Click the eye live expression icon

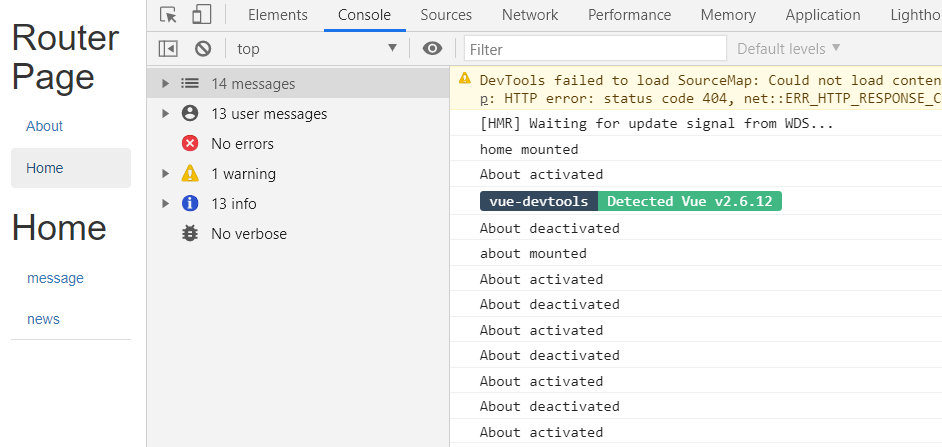pyautogui.click(x=432, y=49)
